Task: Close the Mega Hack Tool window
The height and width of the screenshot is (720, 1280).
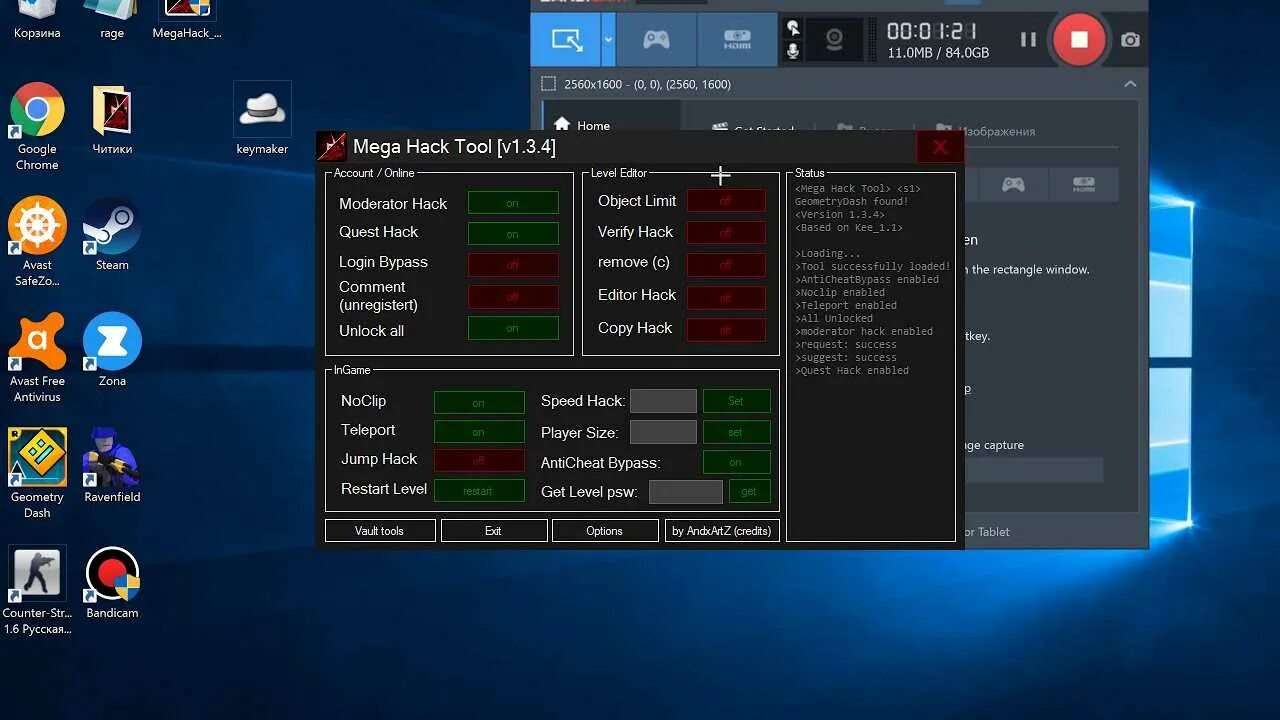Action: tap(940, 147)
